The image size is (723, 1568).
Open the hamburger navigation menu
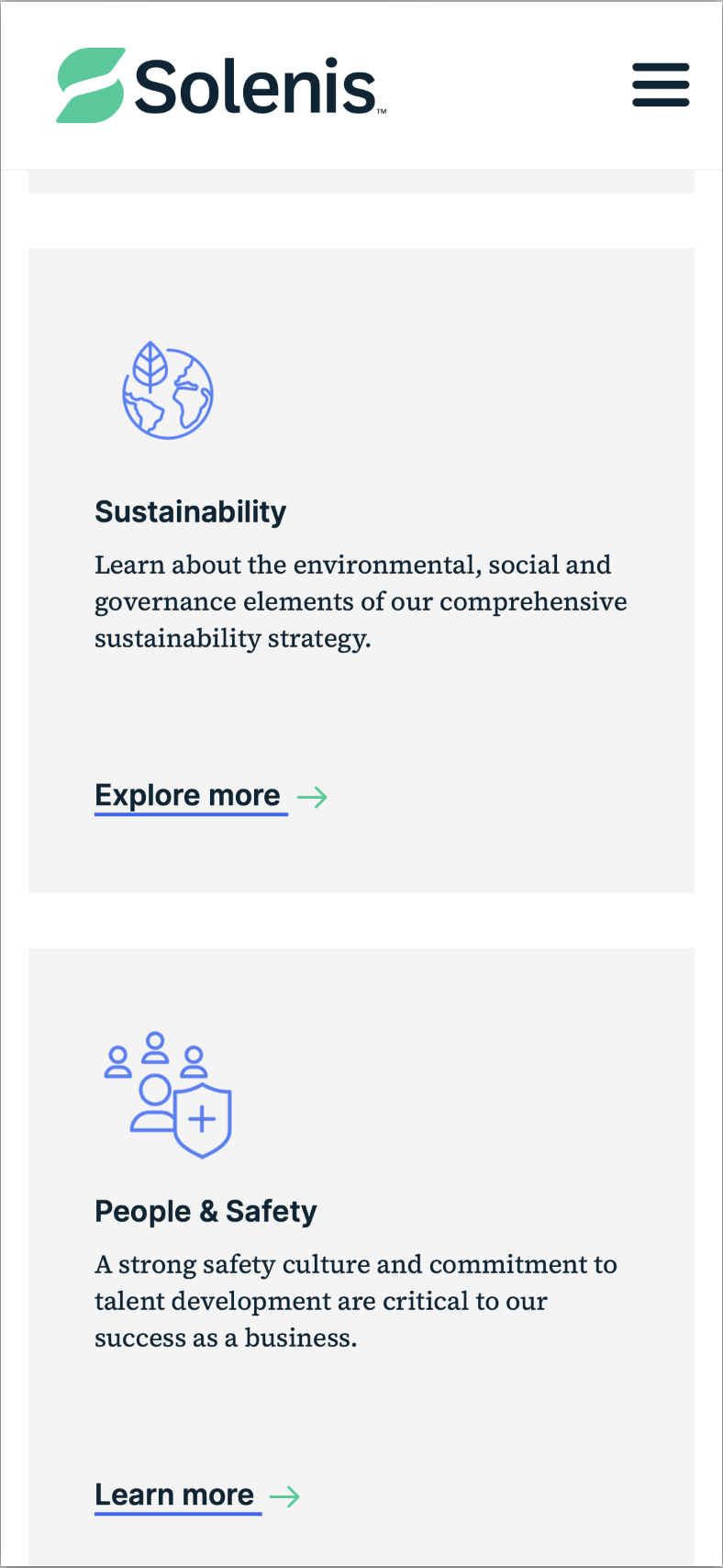[661, 85]
